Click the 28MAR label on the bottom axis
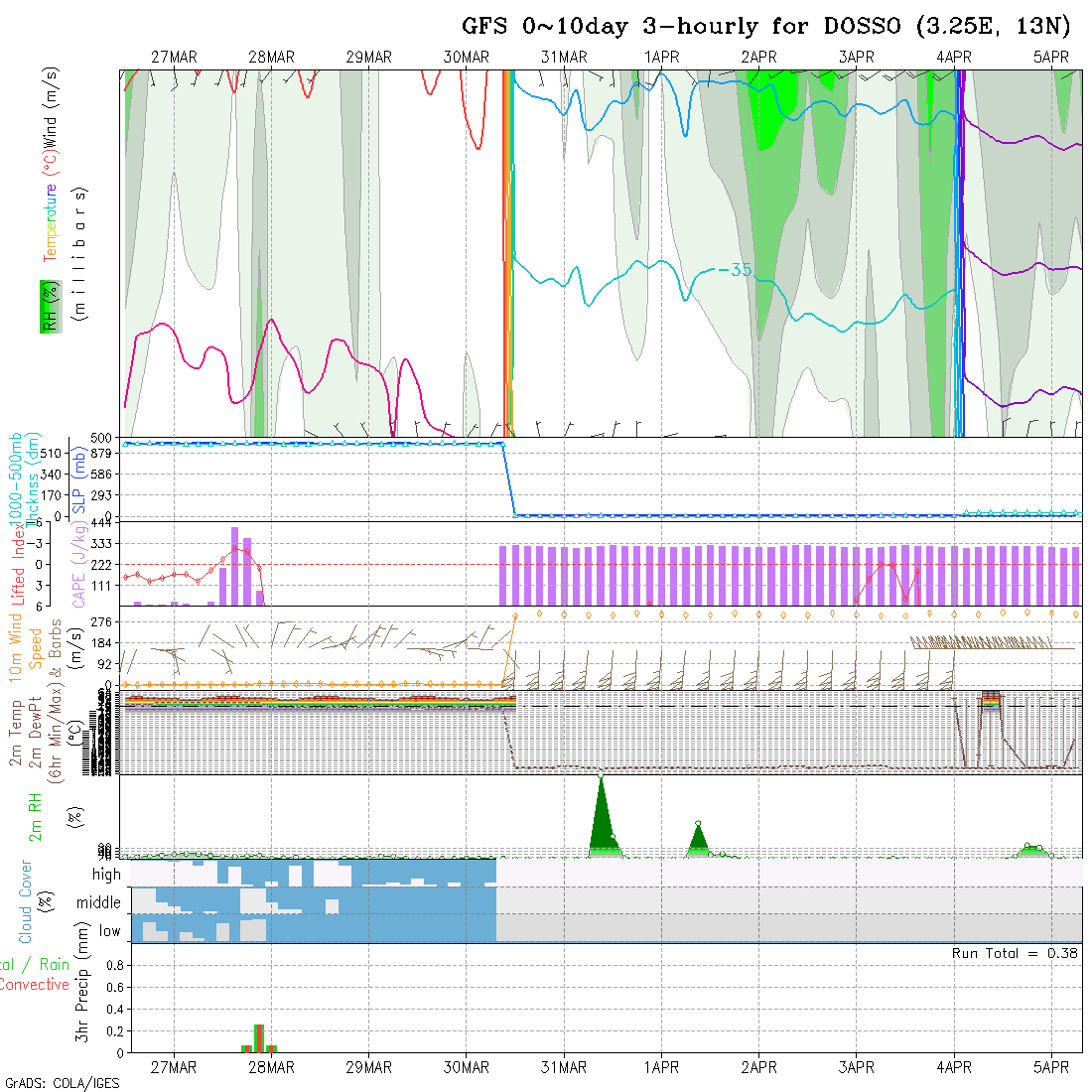1092x1092 pixels. [271, 1067]
